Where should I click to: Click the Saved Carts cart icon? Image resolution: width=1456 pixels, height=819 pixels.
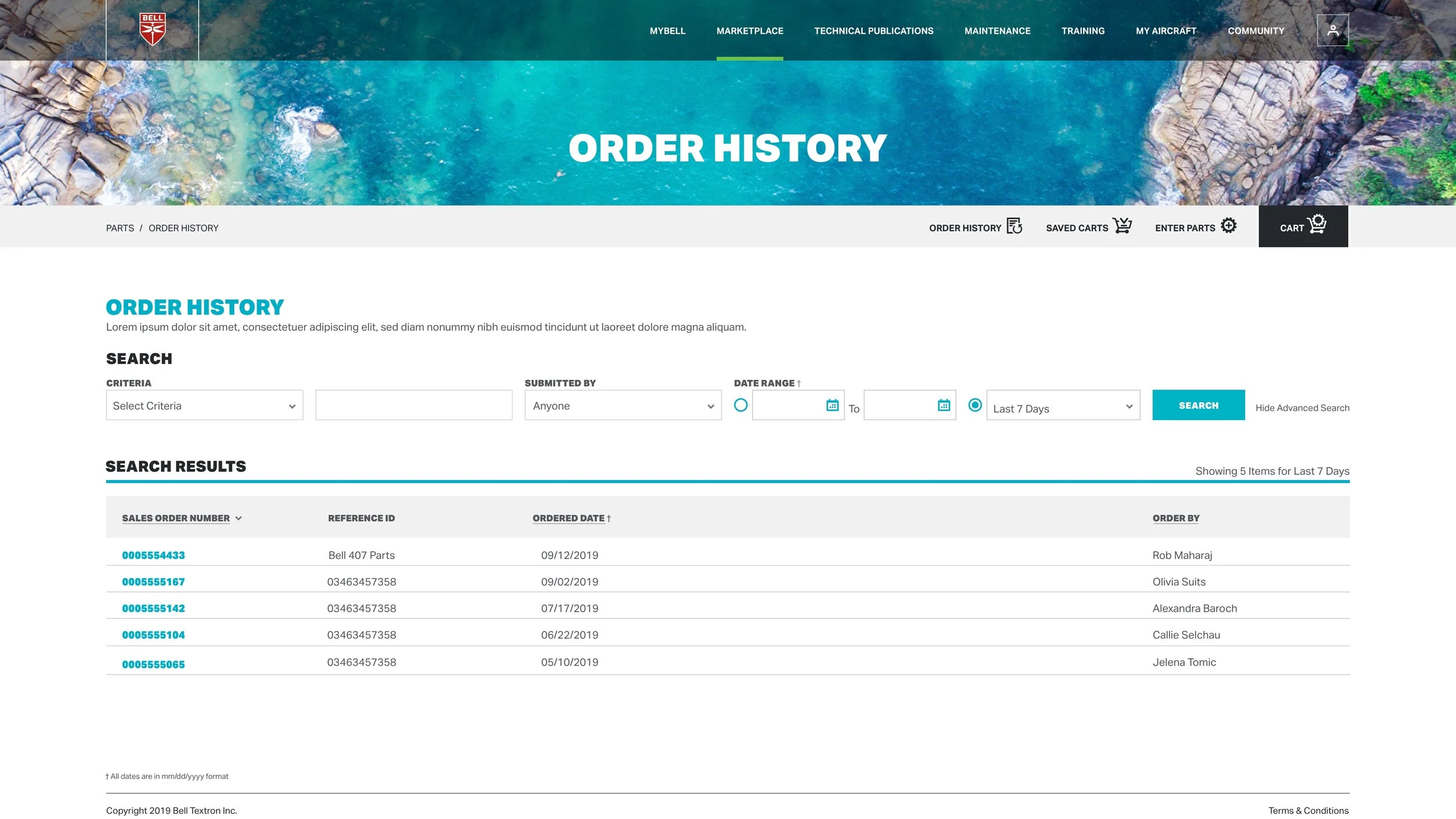1122,225
